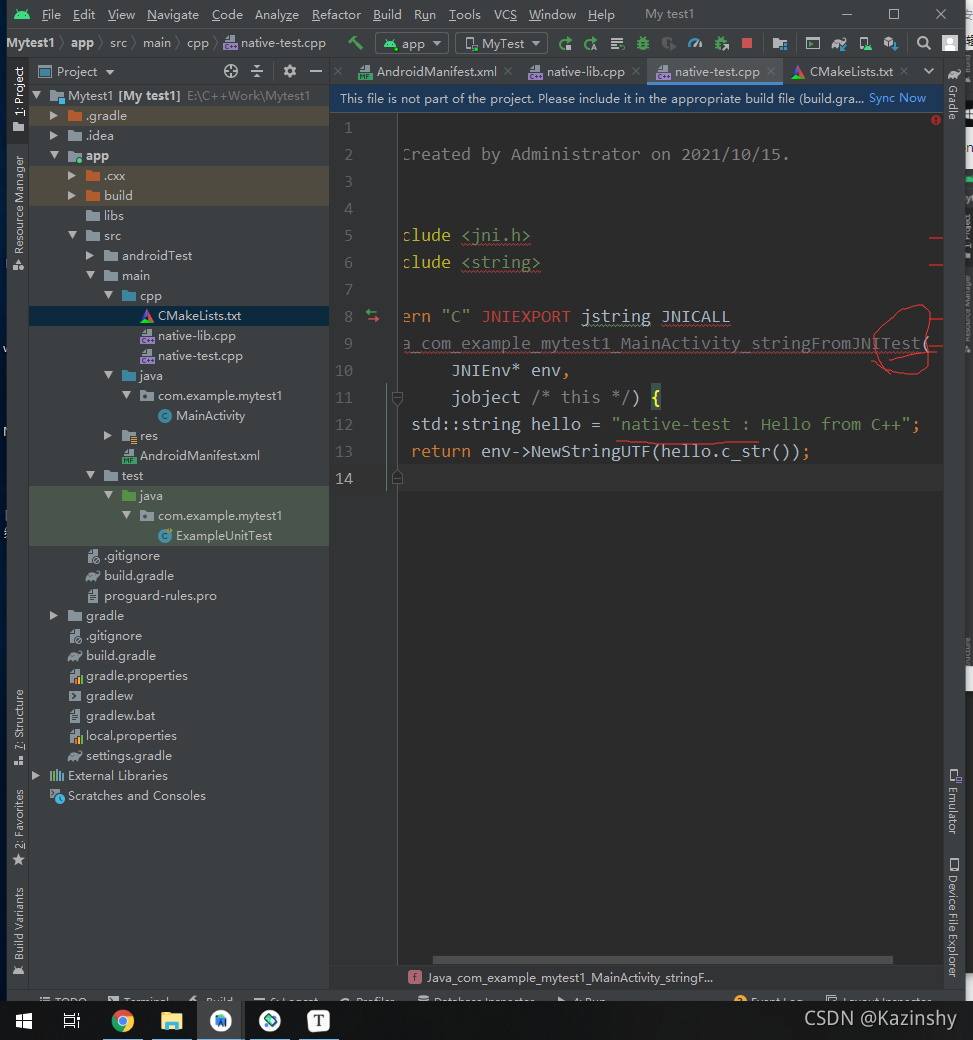Click the Debug app bug icon
The width and height of the screenshot is (973, 1040).
tap(643, 44)
